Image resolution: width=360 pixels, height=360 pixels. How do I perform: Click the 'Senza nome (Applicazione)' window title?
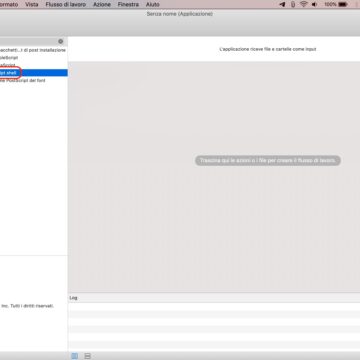pyautogui.click(x=180, y=14)
